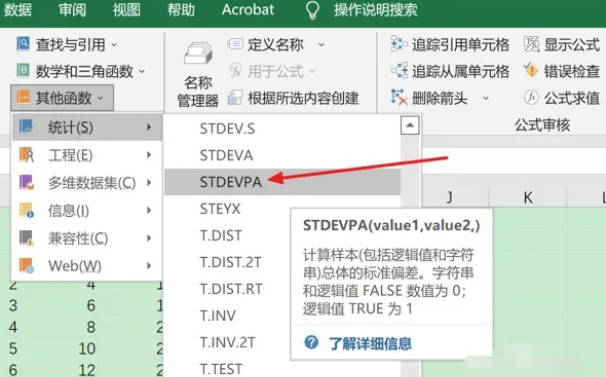Choose T.INV from the list

coord(217,316)
